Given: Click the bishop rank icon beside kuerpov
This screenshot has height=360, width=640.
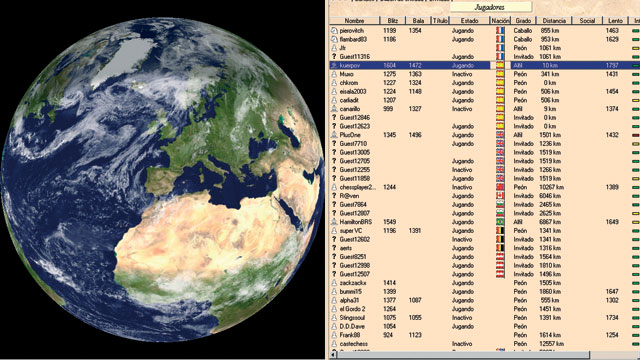Looking at the screenshot, I should pos(334,65).
